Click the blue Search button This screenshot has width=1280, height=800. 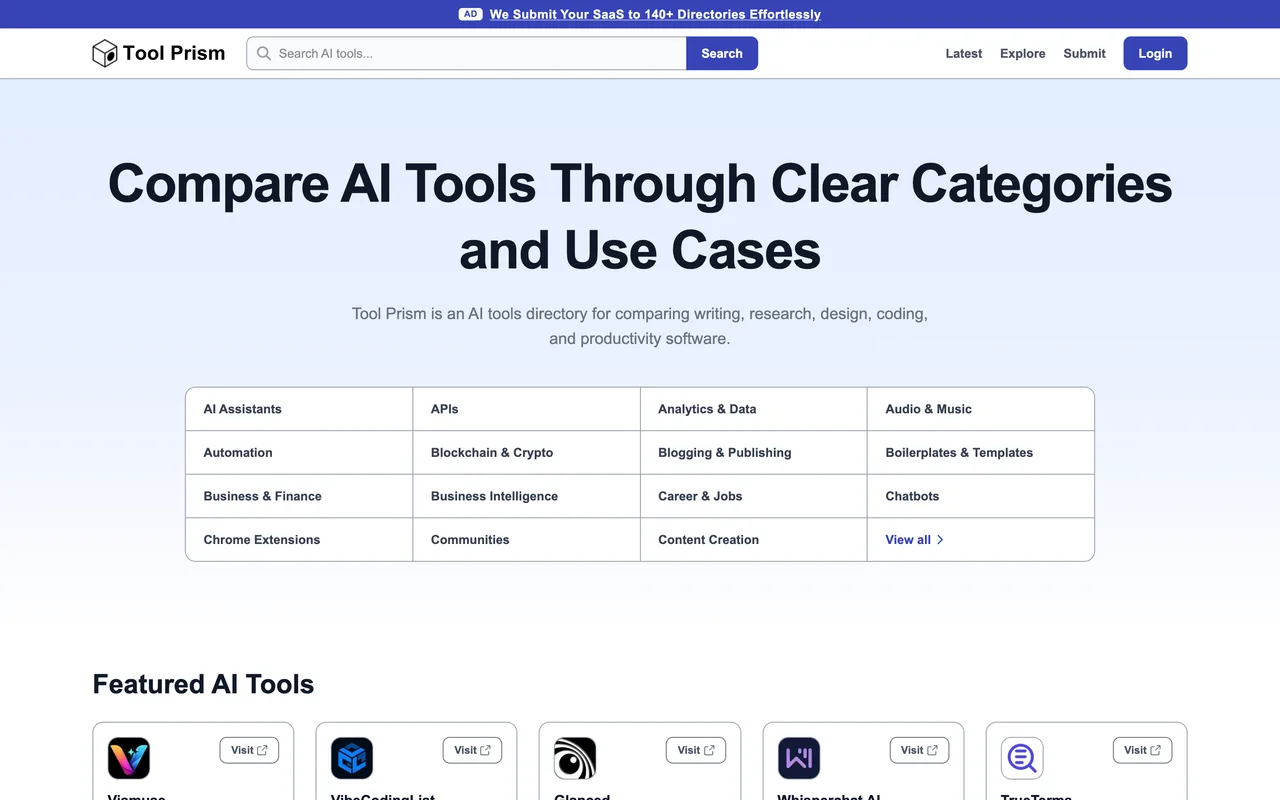(722, 53)
